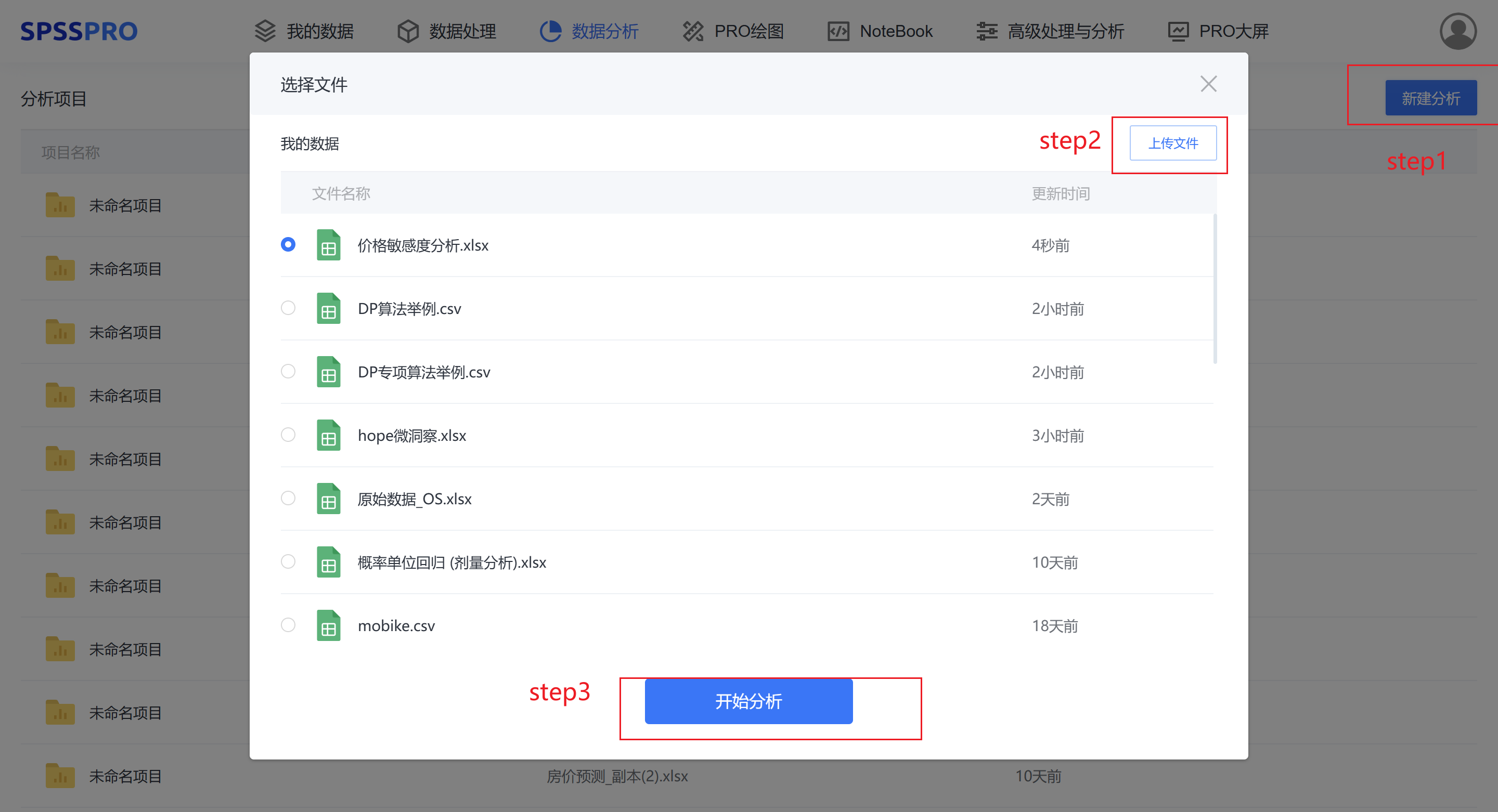Click file name hope微洞察.xlsx
Viewport: 1498px width, 812px height.
click(412, 435)
